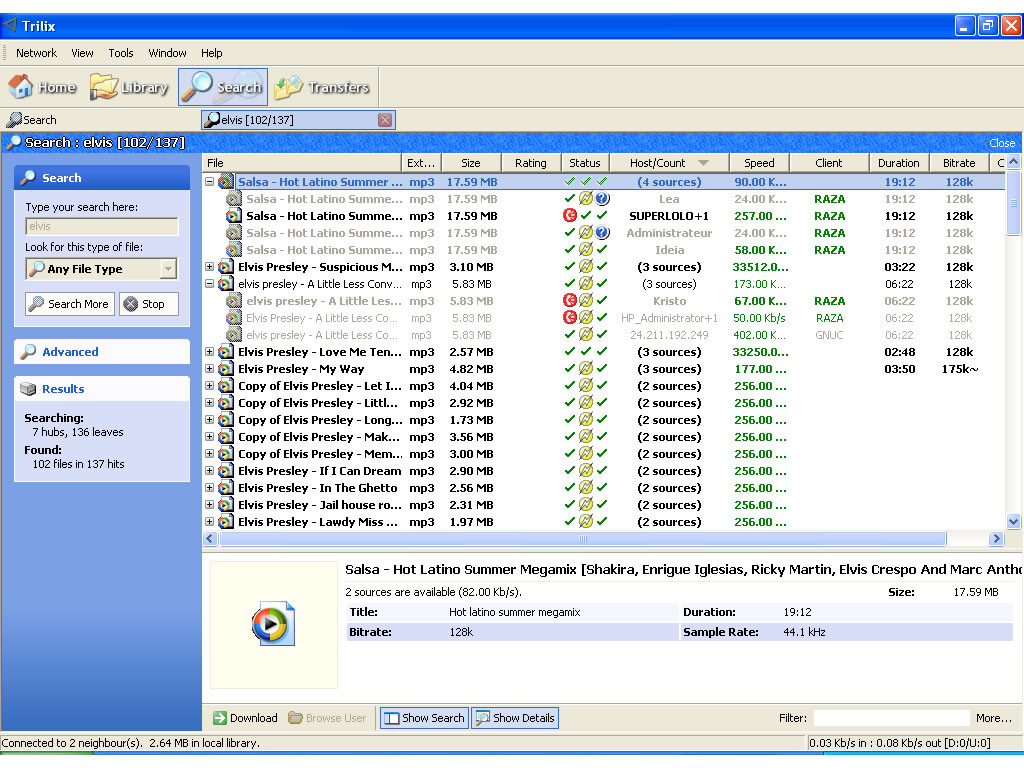Image resolution: width=1024 pixels, height=768 pixels.
Task: Click the Download green arrow icon
Action: pos(220,718)
